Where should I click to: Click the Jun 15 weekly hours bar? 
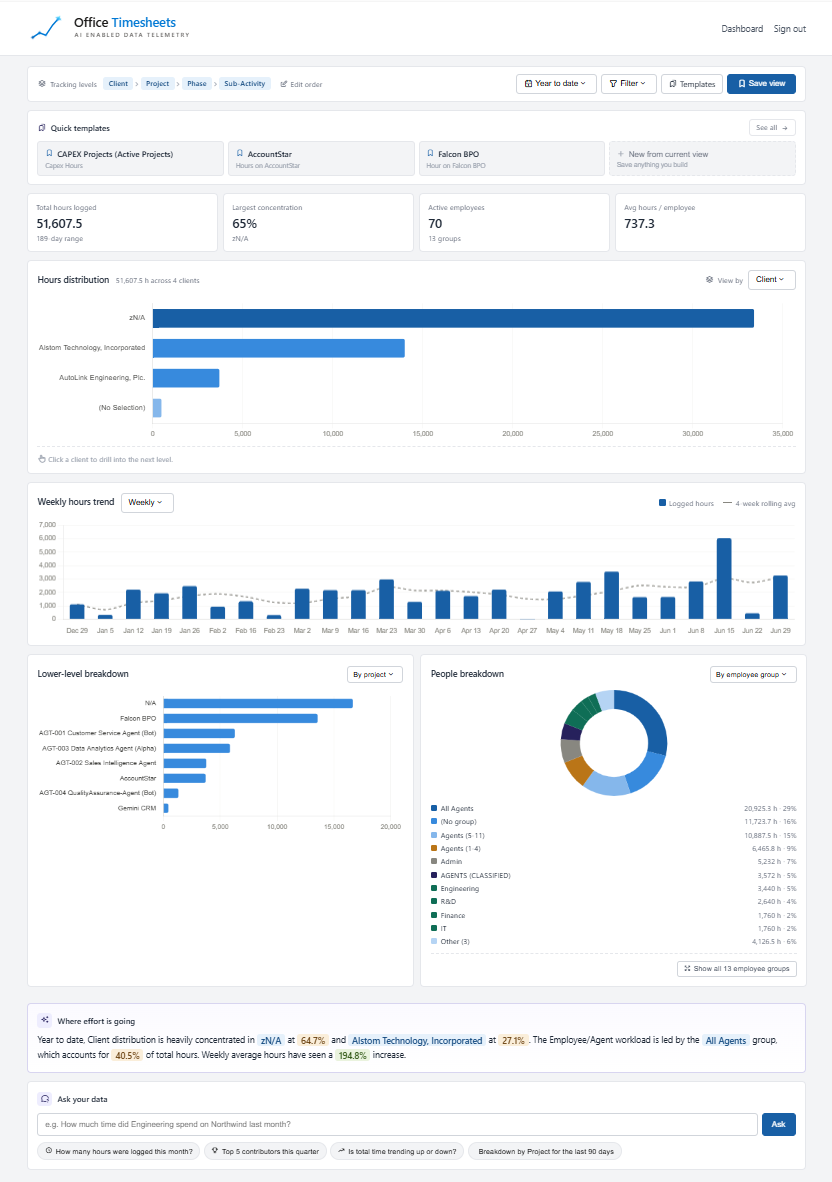[723, 578]
